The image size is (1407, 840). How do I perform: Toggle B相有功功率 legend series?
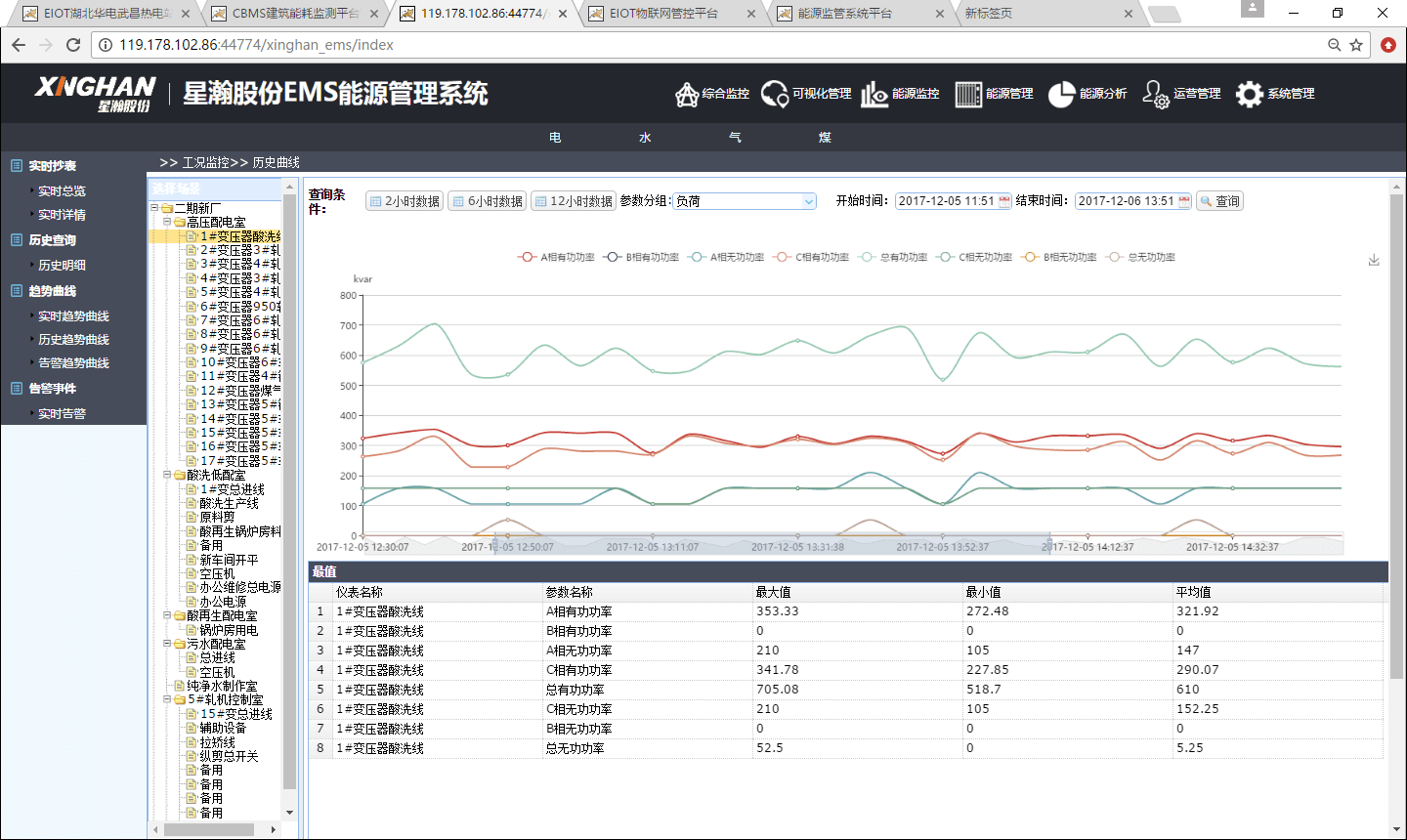641,258
